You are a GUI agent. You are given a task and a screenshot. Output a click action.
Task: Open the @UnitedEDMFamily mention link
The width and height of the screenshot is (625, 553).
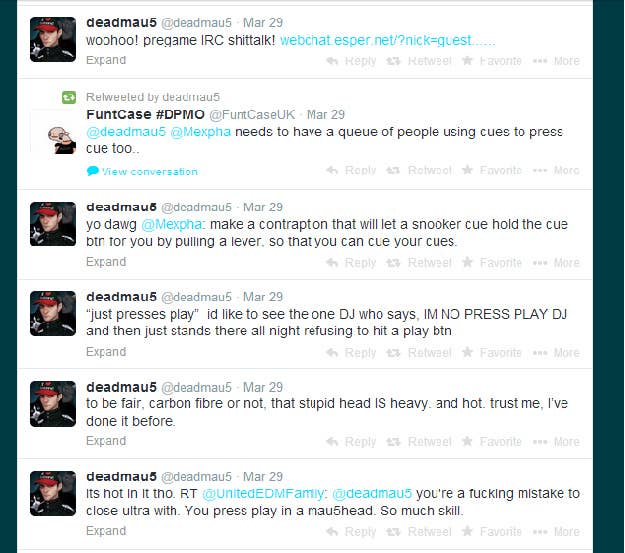tap(264, 494)
